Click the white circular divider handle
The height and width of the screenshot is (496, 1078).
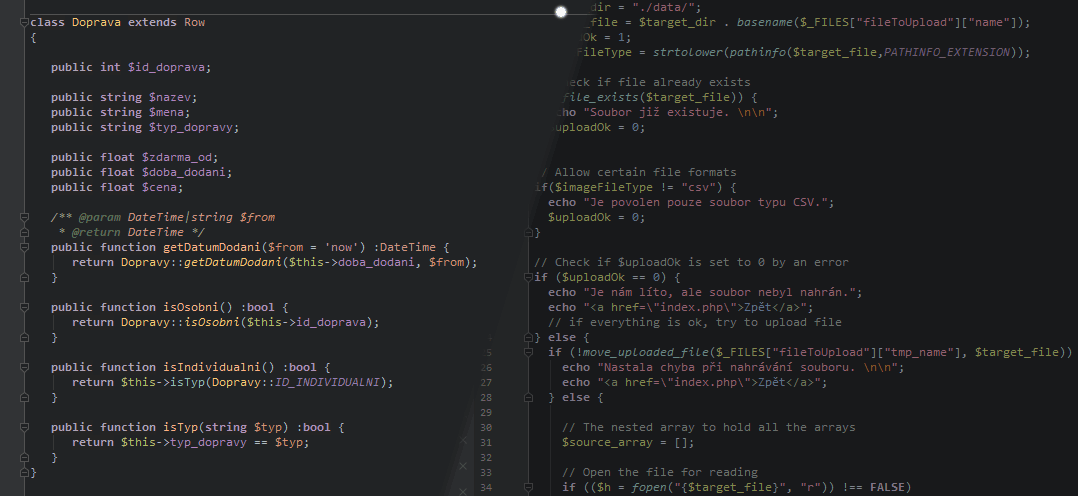pyautogui.click(x=561, y=11)
